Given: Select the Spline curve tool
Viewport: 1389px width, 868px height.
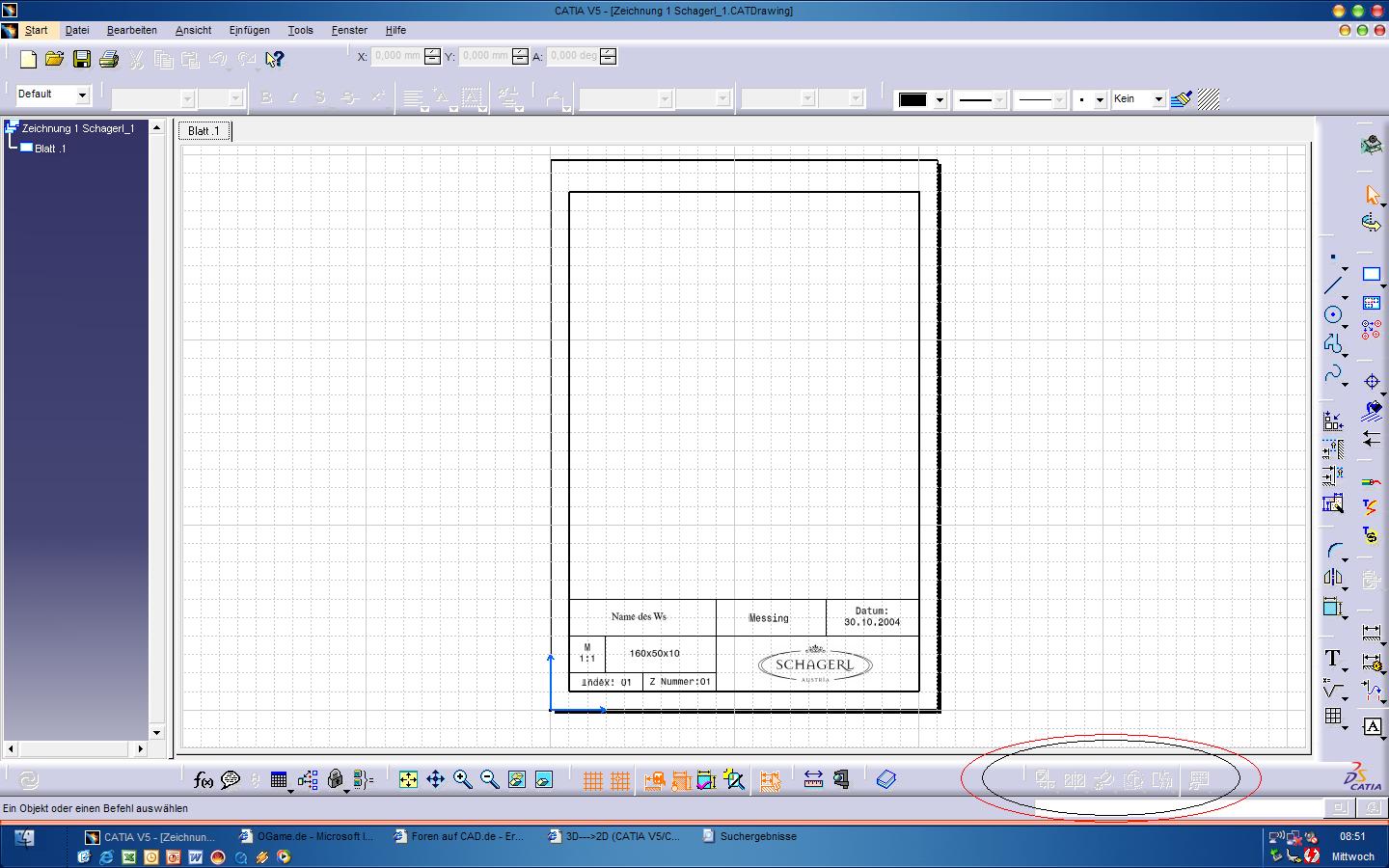Looking at the screenshot, I should coord(1333,374).
